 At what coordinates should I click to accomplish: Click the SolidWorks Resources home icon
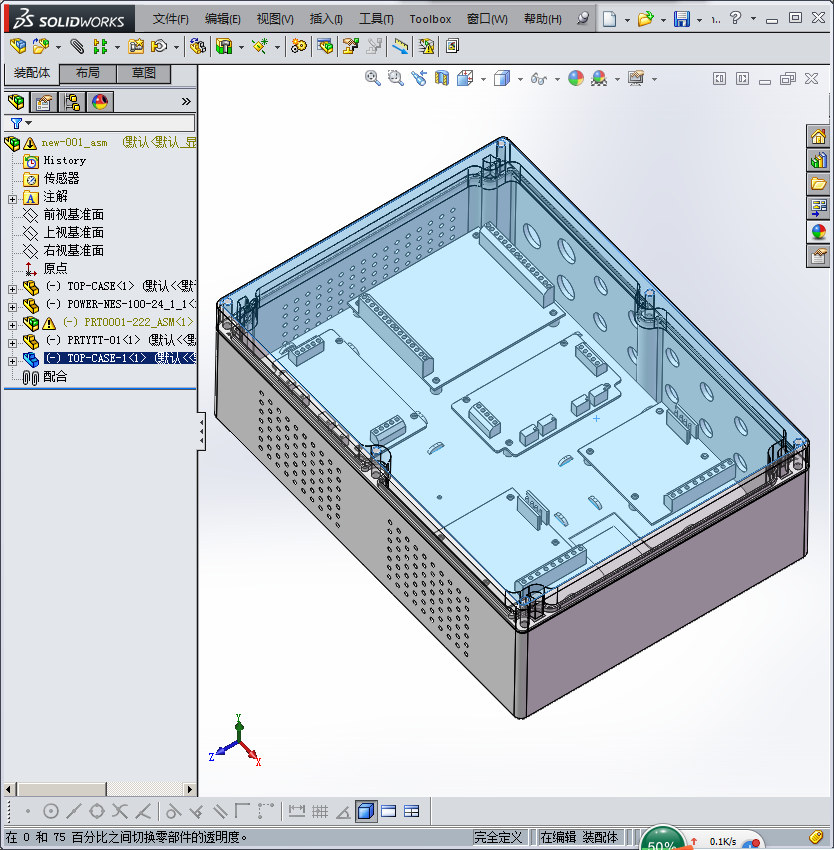coord(818,136)
